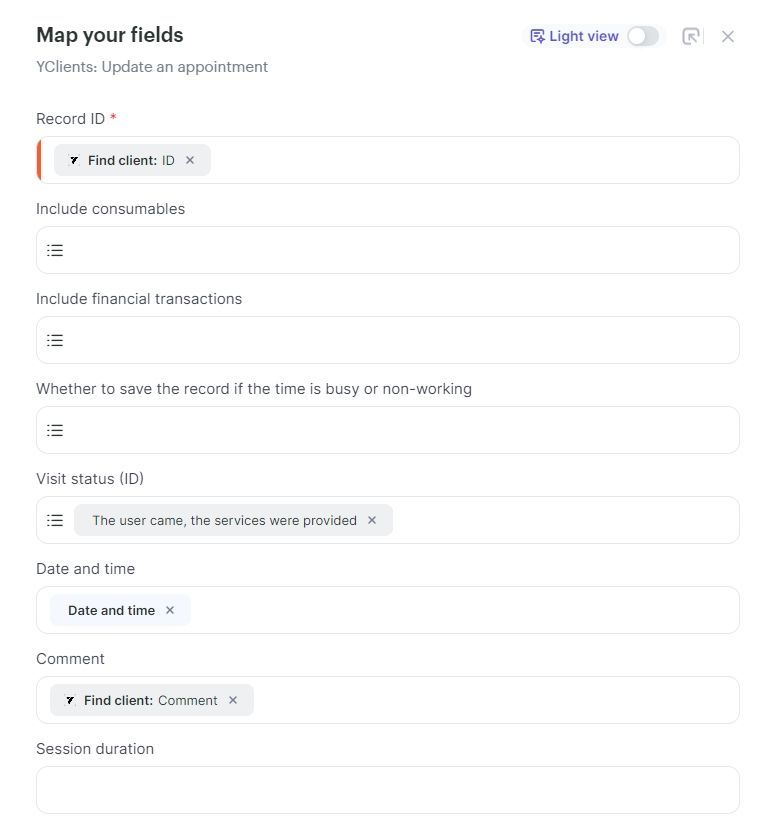Click inside the Comment field empty space

click(494, 700)
